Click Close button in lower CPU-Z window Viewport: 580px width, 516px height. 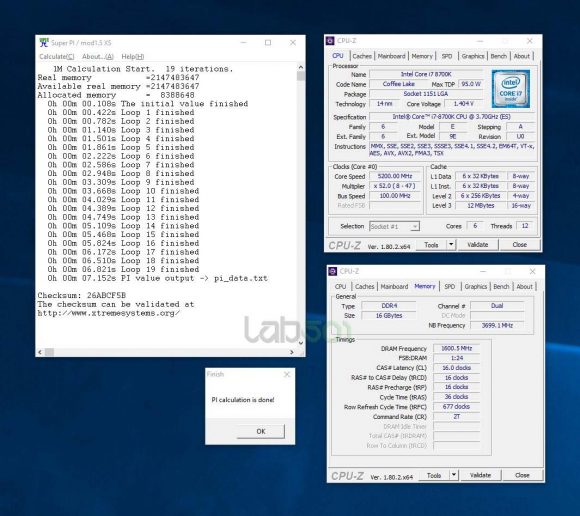point(522,475)
